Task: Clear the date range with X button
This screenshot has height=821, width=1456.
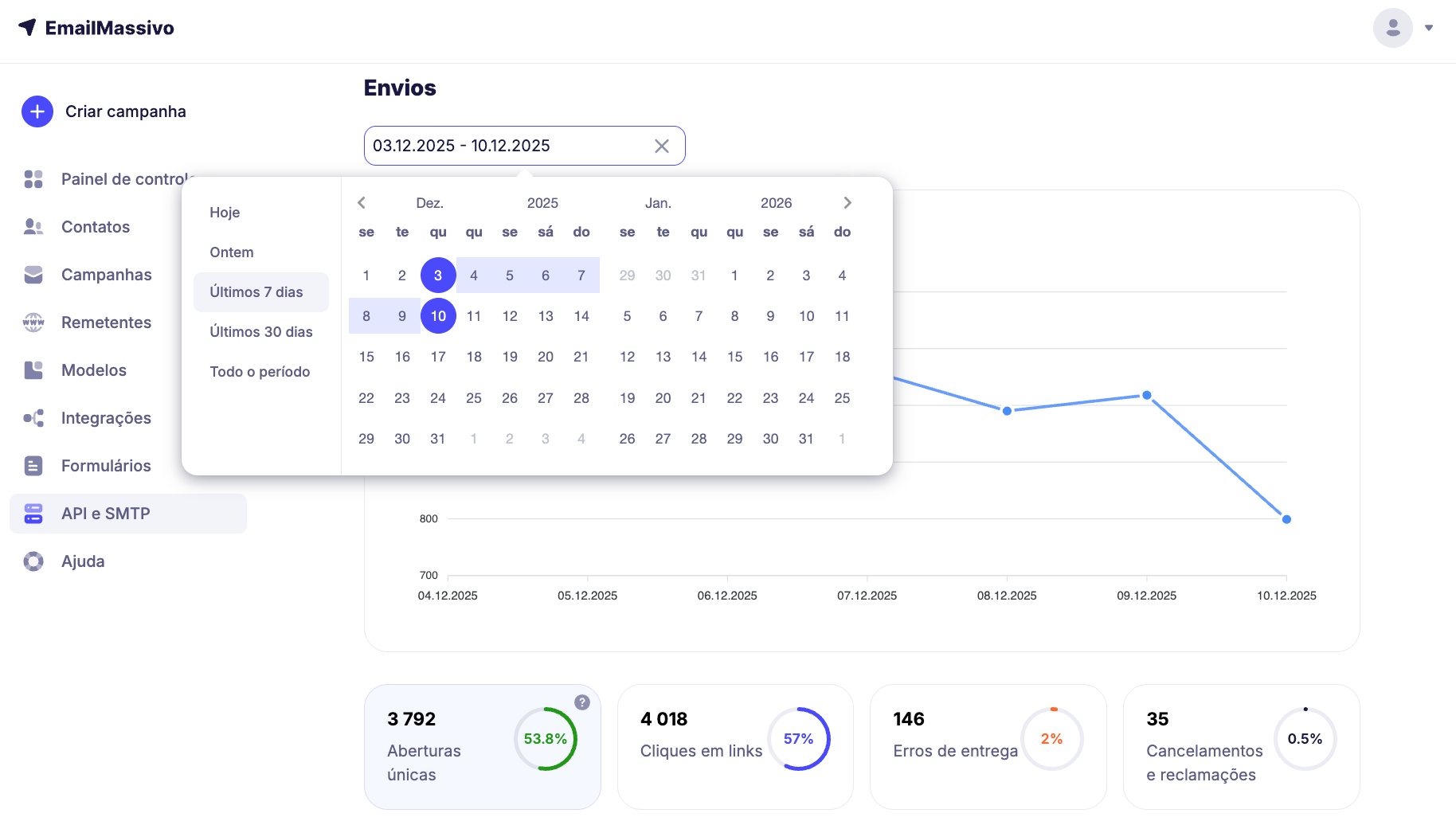Action: point(661,147)
